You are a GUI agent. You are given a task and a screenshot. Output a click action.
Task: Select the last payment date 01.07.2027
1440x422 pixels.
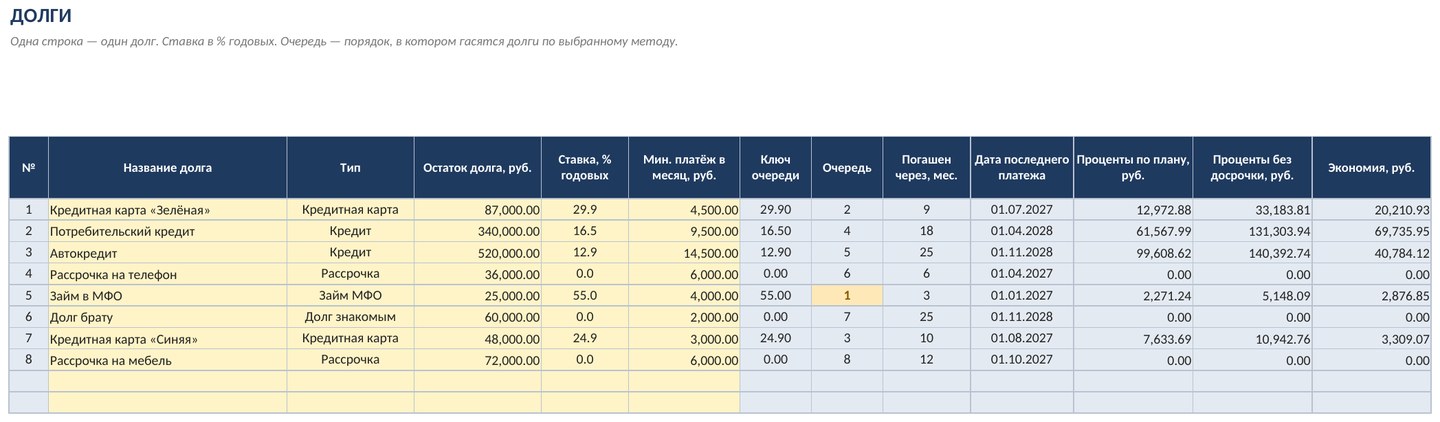tap(1022, 210)
